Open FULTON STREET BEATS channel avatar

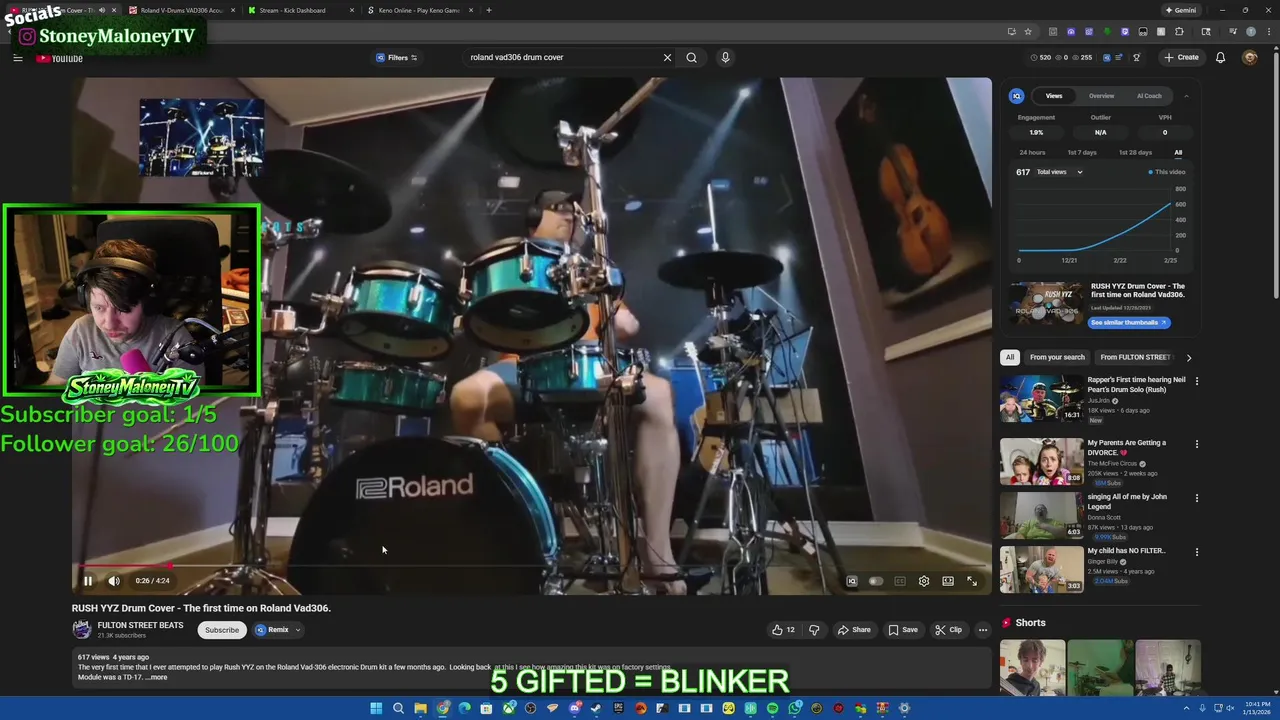82,630
